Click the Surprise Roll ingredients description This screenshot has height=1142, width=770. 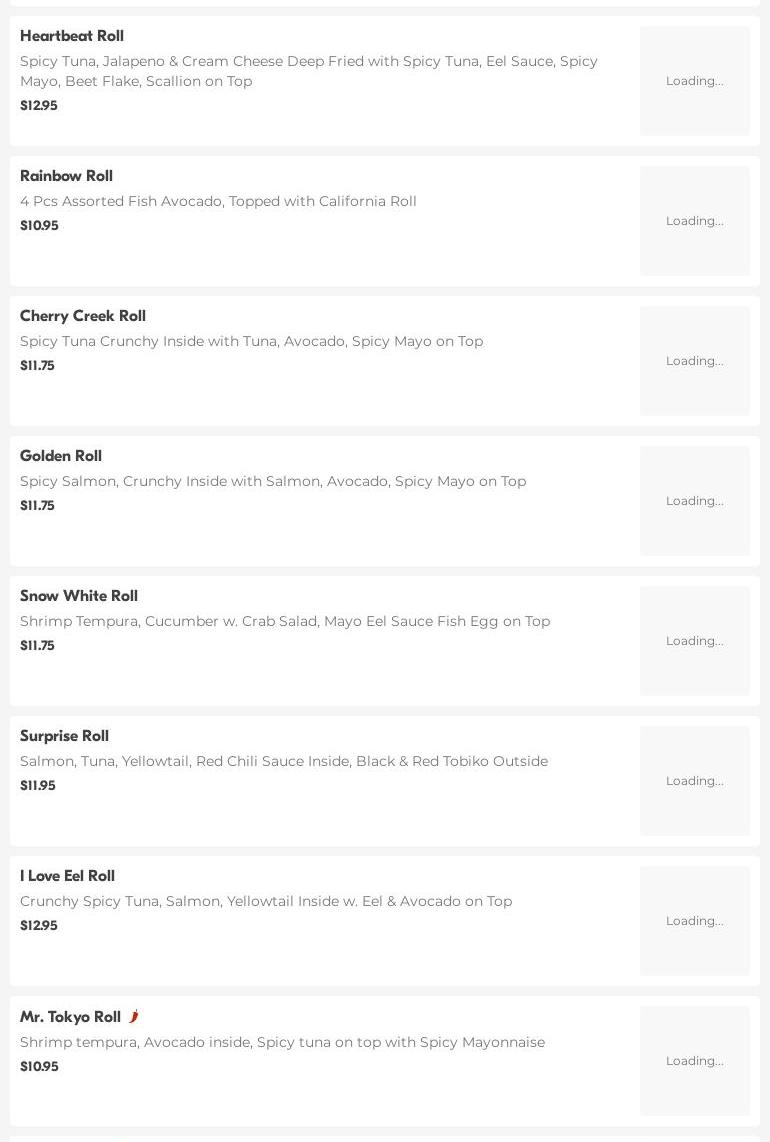(x=284, y=761)
